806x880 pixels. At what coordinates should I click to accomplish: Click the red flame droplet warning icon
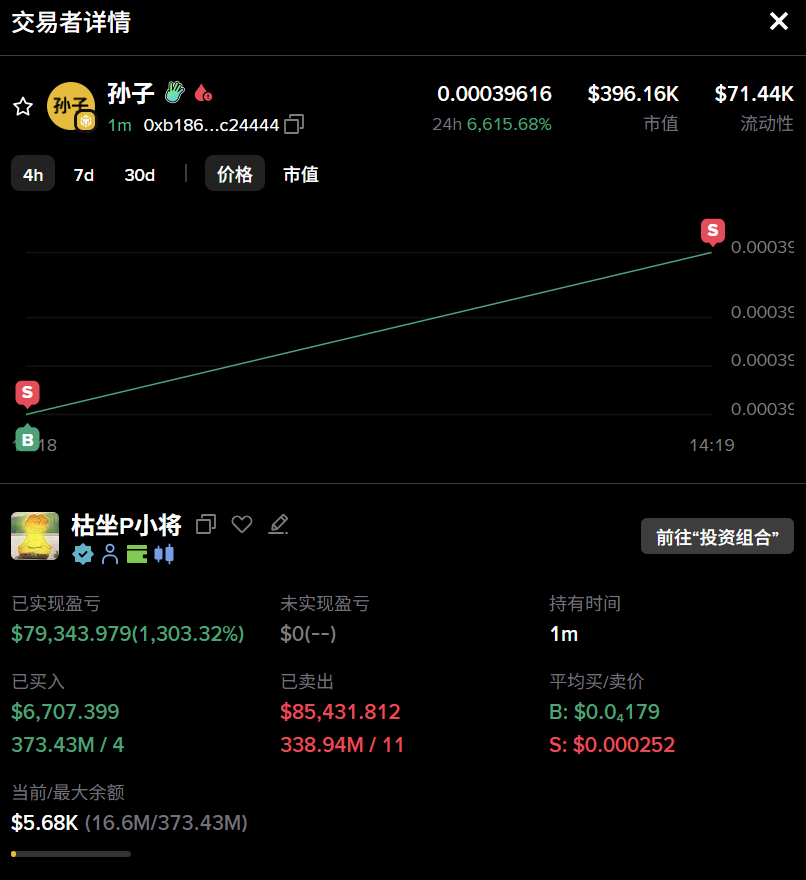coord(203,93)
